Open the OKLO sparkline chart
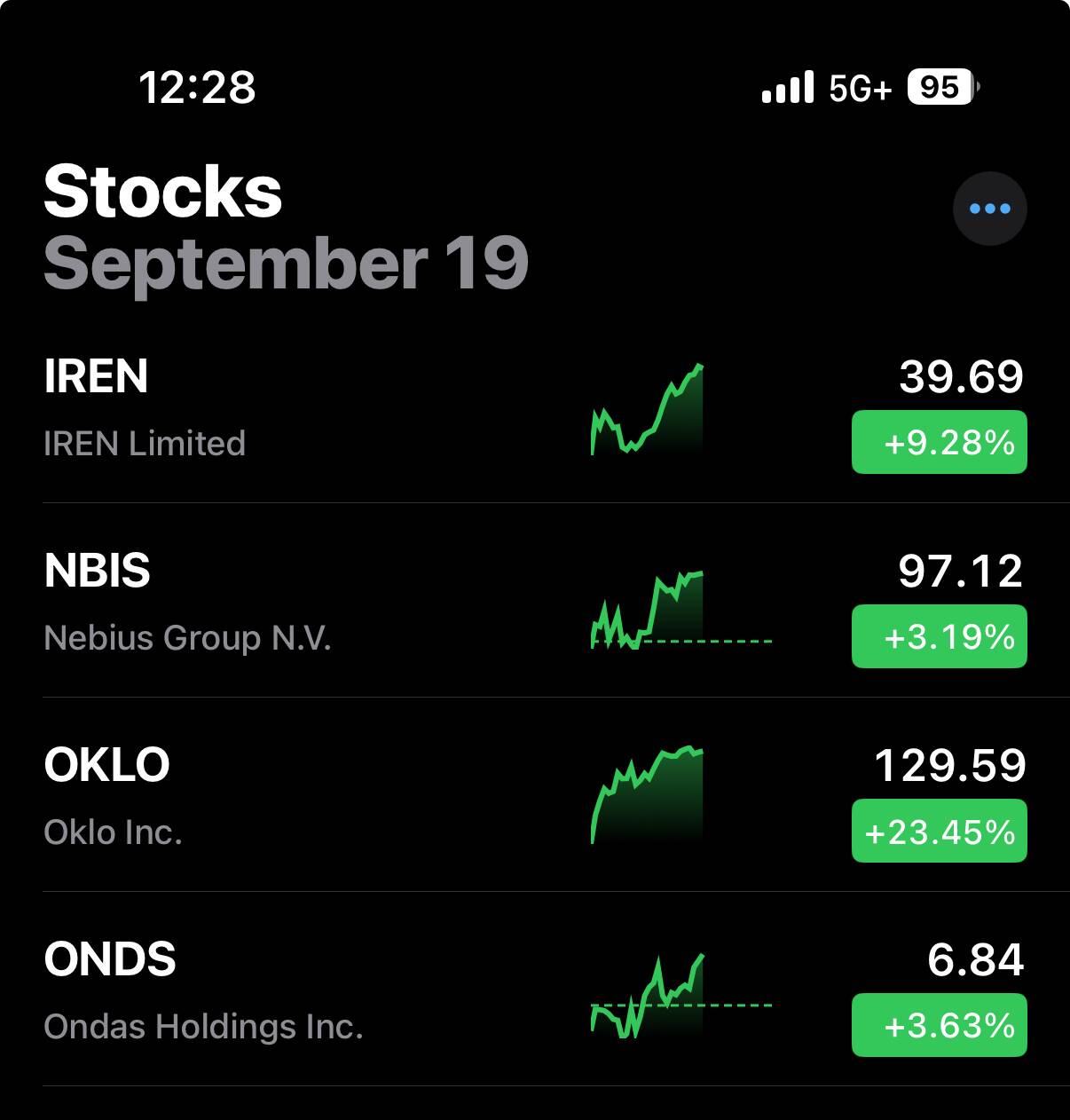 648,795
